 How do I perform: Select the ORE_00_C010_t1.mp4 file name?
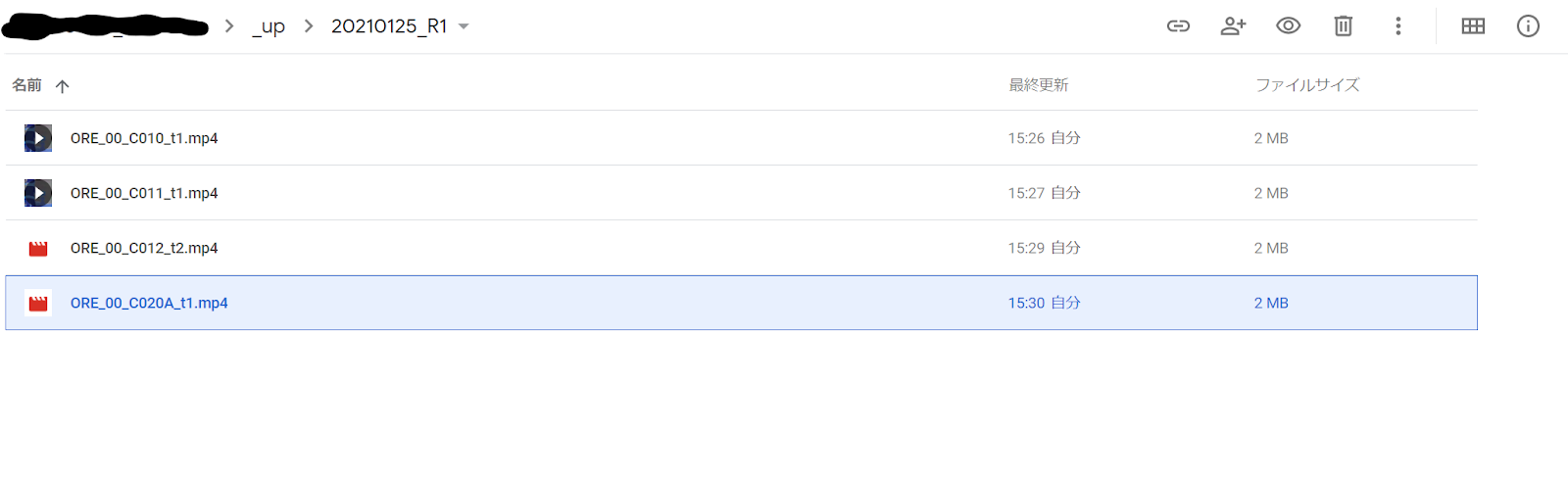coord(144,138)
